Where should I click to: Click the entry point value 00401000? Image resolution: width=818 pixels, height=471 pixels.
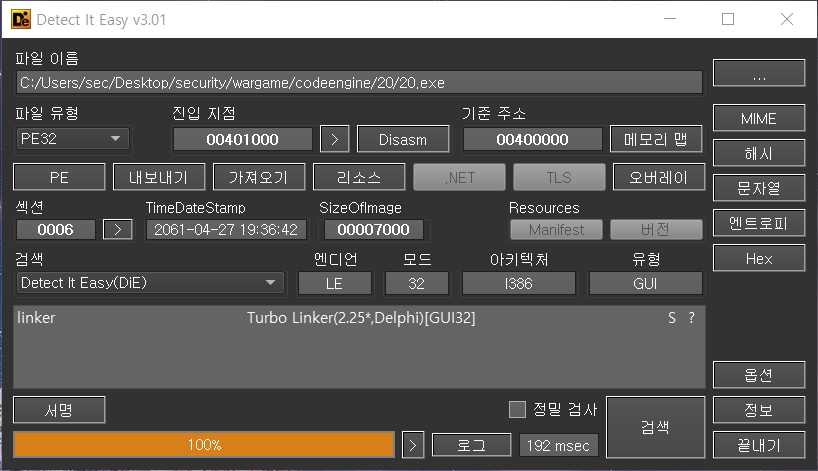pos(243,139)
